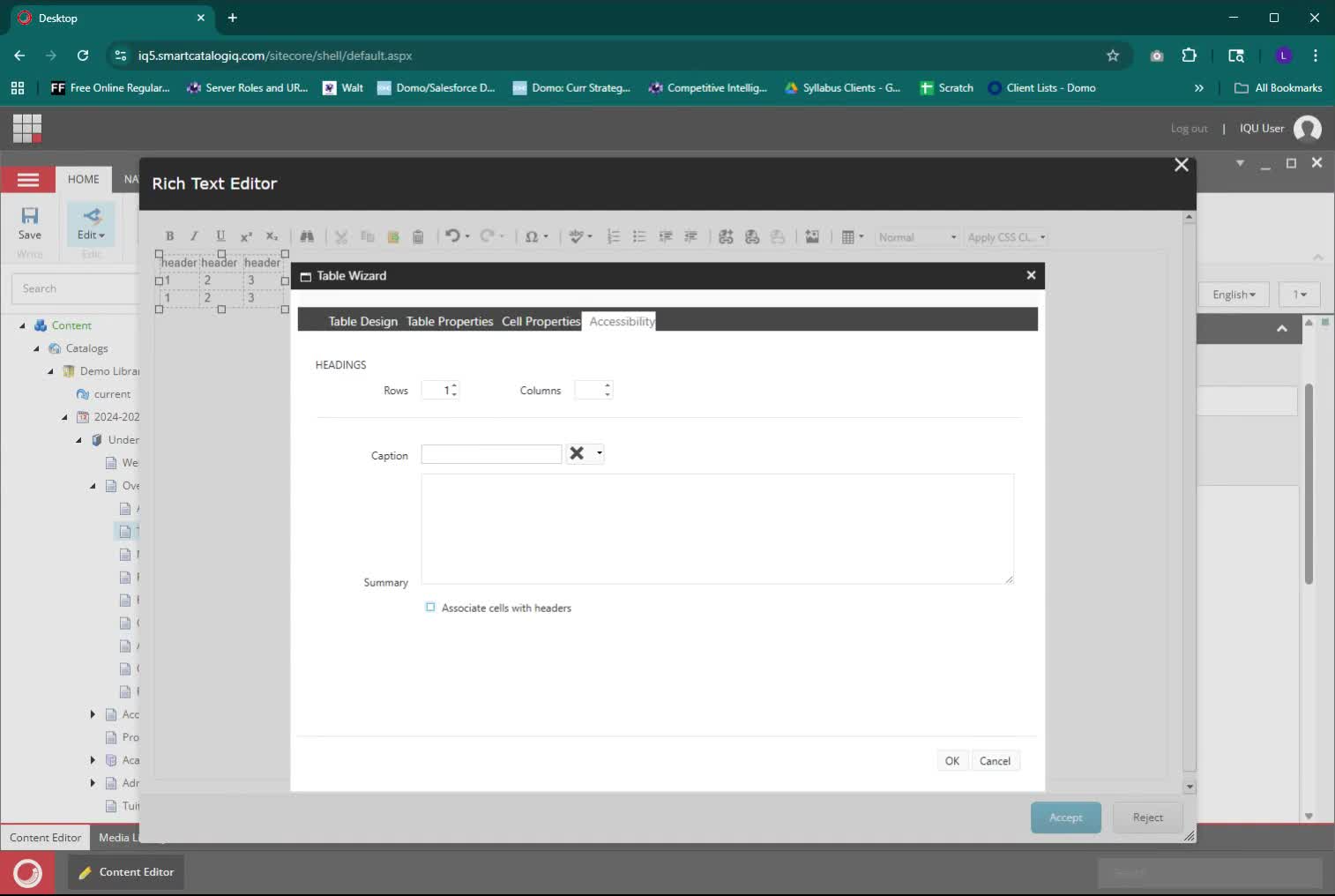Open the All Bookmarks folder

[1279, 88]
